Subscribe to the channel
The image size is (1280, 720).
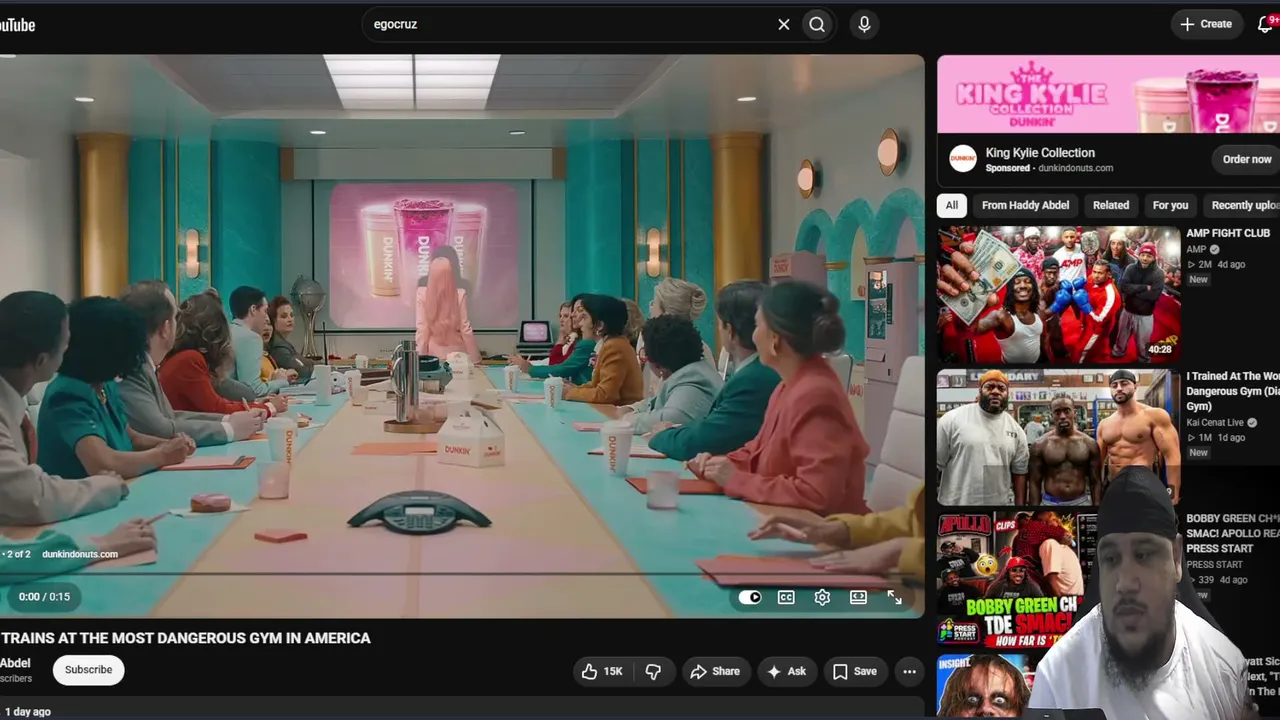click(88, 670)
